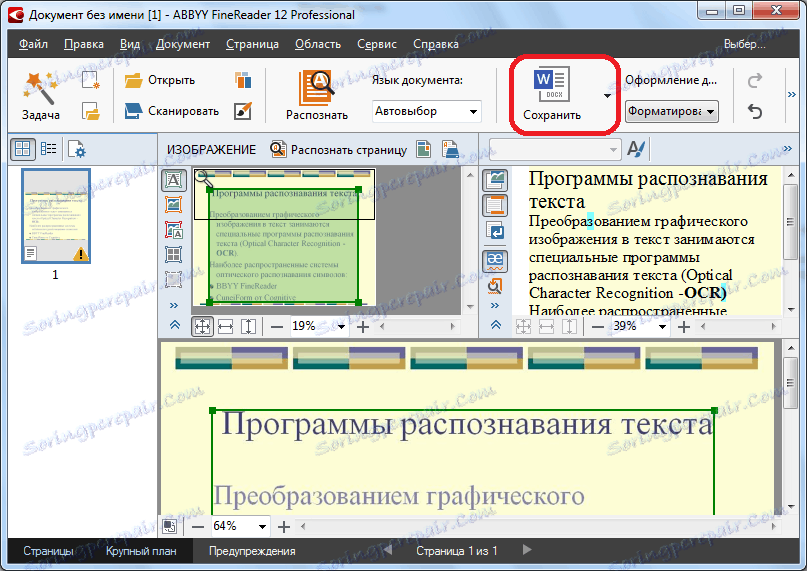
Task: Zoom in image pane with plus
Action: [x=363, y=326]
